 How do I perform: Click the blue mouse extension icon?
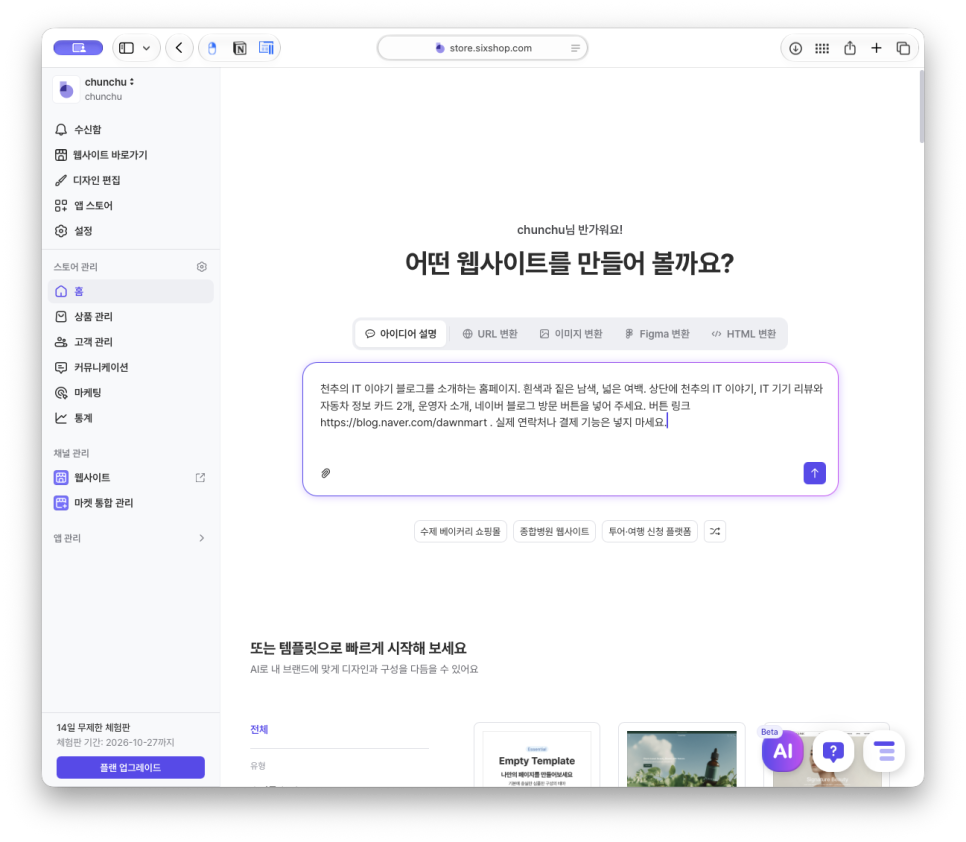click(x=213, y=48)
